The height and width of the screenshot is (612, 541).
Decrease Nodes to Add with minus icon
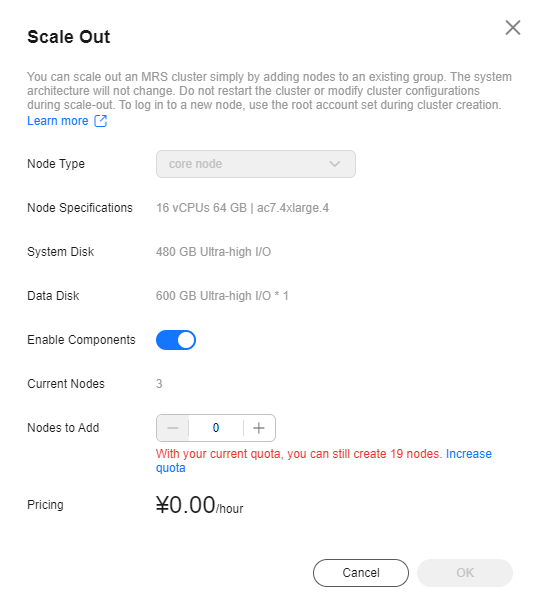173,428
